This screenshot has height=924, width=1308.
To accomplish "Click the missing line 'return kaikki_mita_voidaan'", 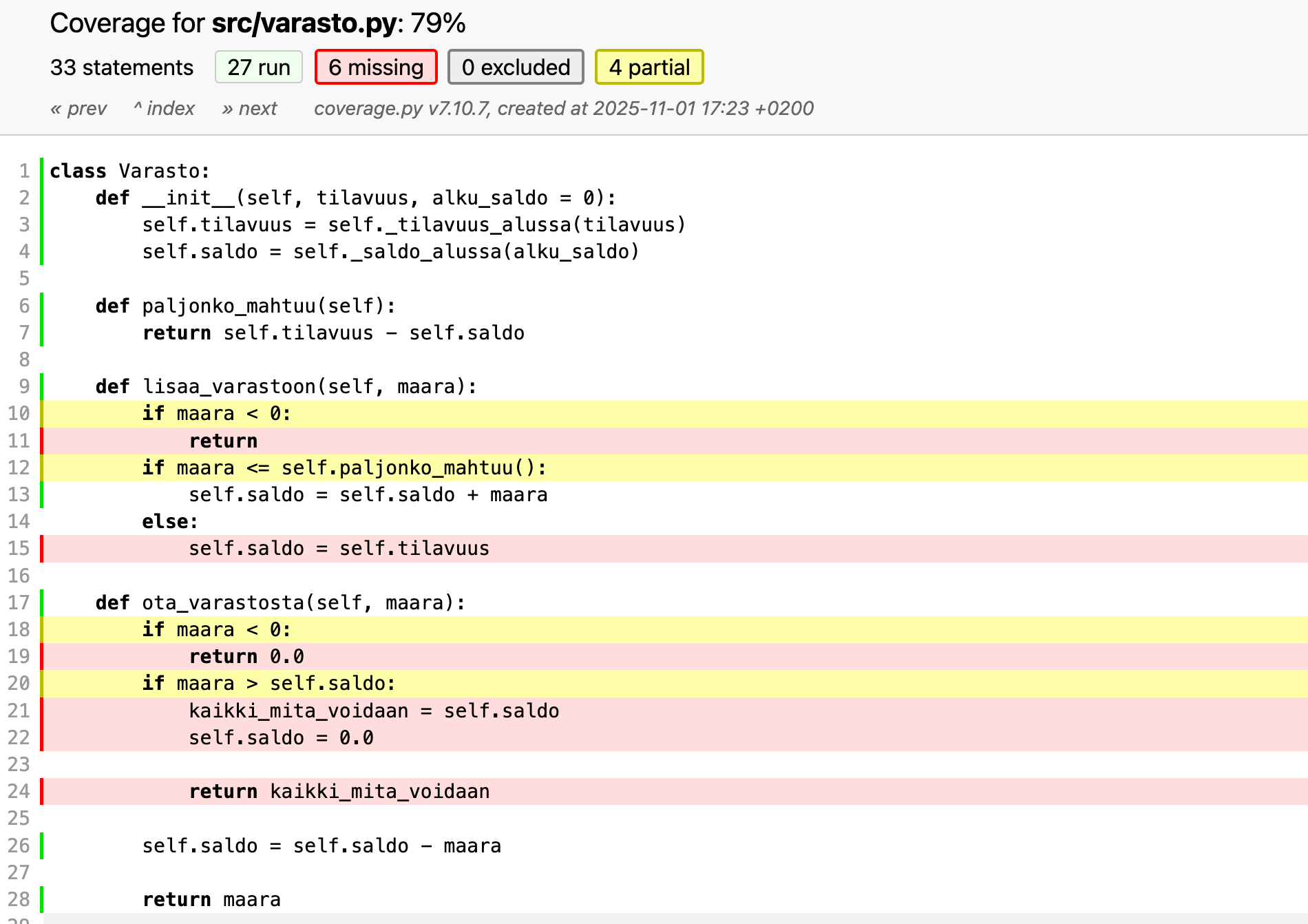I will [x=339, y=792].
